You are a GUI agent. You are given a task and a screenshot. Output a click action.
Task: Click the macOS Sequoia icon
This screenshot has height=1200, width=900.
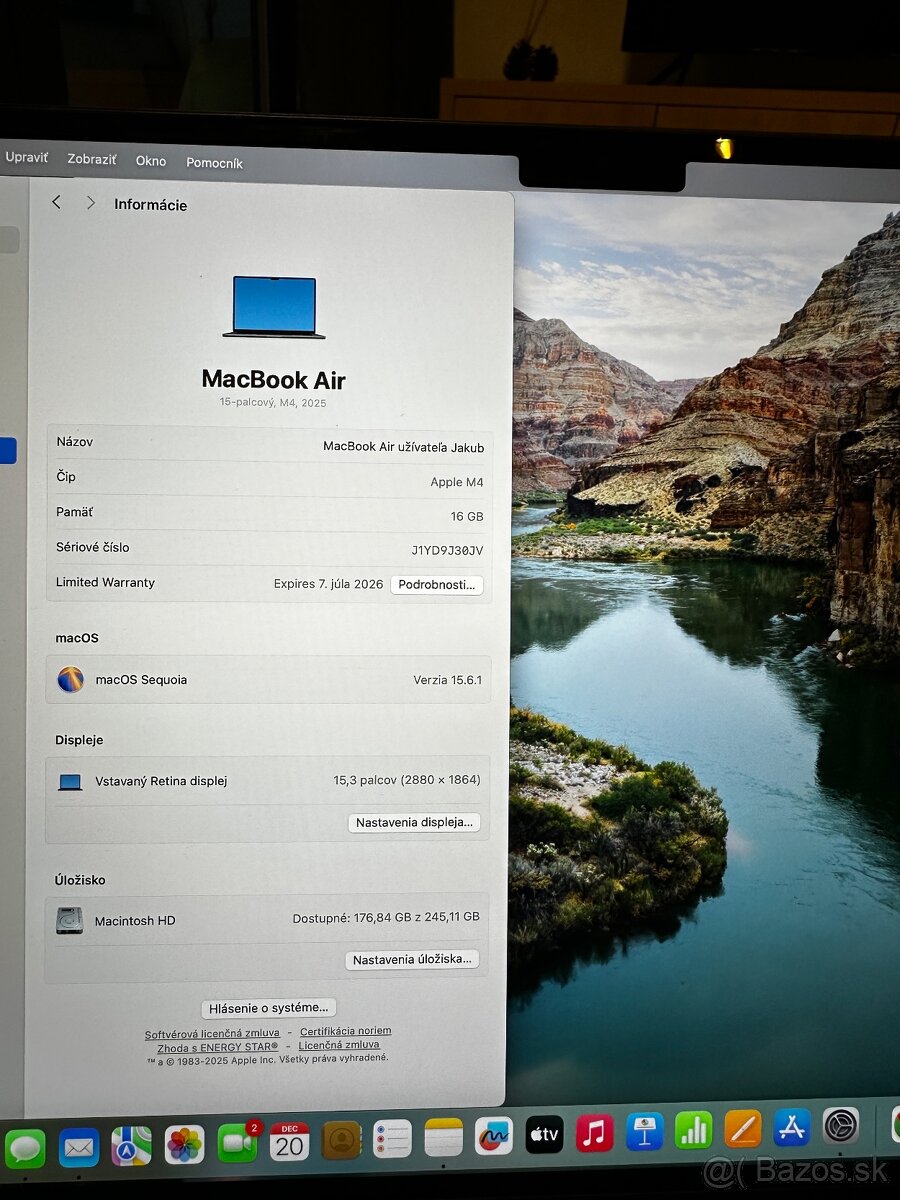[69, 680]
